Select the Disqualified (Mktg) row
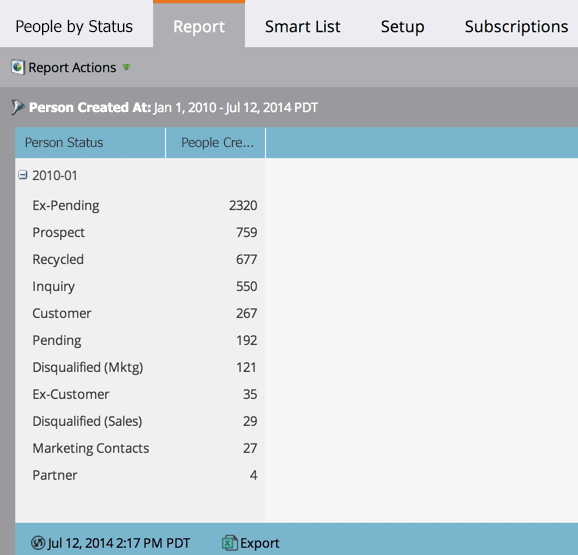Image resolution: width=578 pixels, height=555 pixels. tap(140, 367)
